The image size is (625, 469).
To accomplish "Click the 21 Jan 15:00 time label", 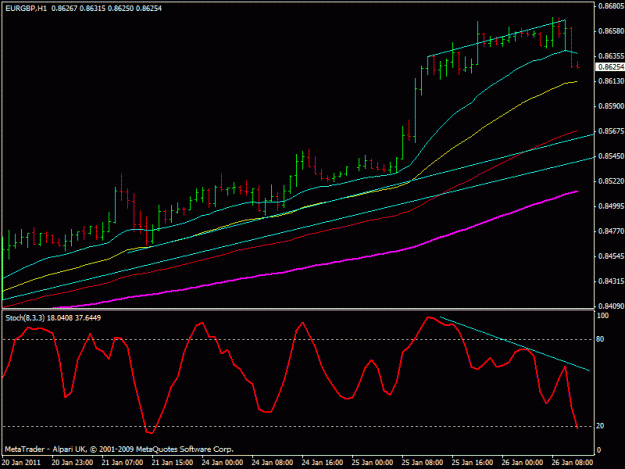I will pyautogui.click(x=172, y=463).
